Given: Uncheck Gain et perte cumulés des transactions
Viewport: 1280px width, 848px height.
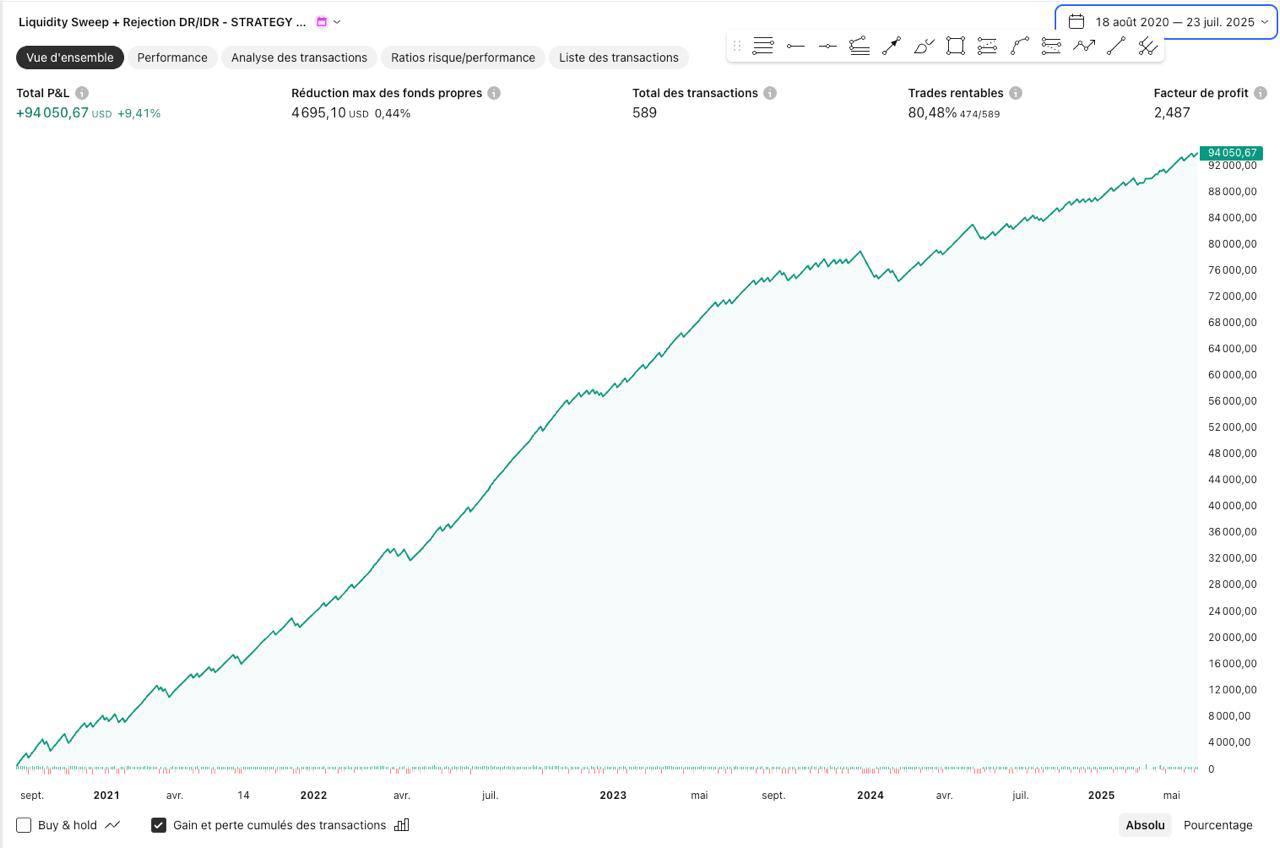Looking at the screenshot, I should click(x=158, y=825).
